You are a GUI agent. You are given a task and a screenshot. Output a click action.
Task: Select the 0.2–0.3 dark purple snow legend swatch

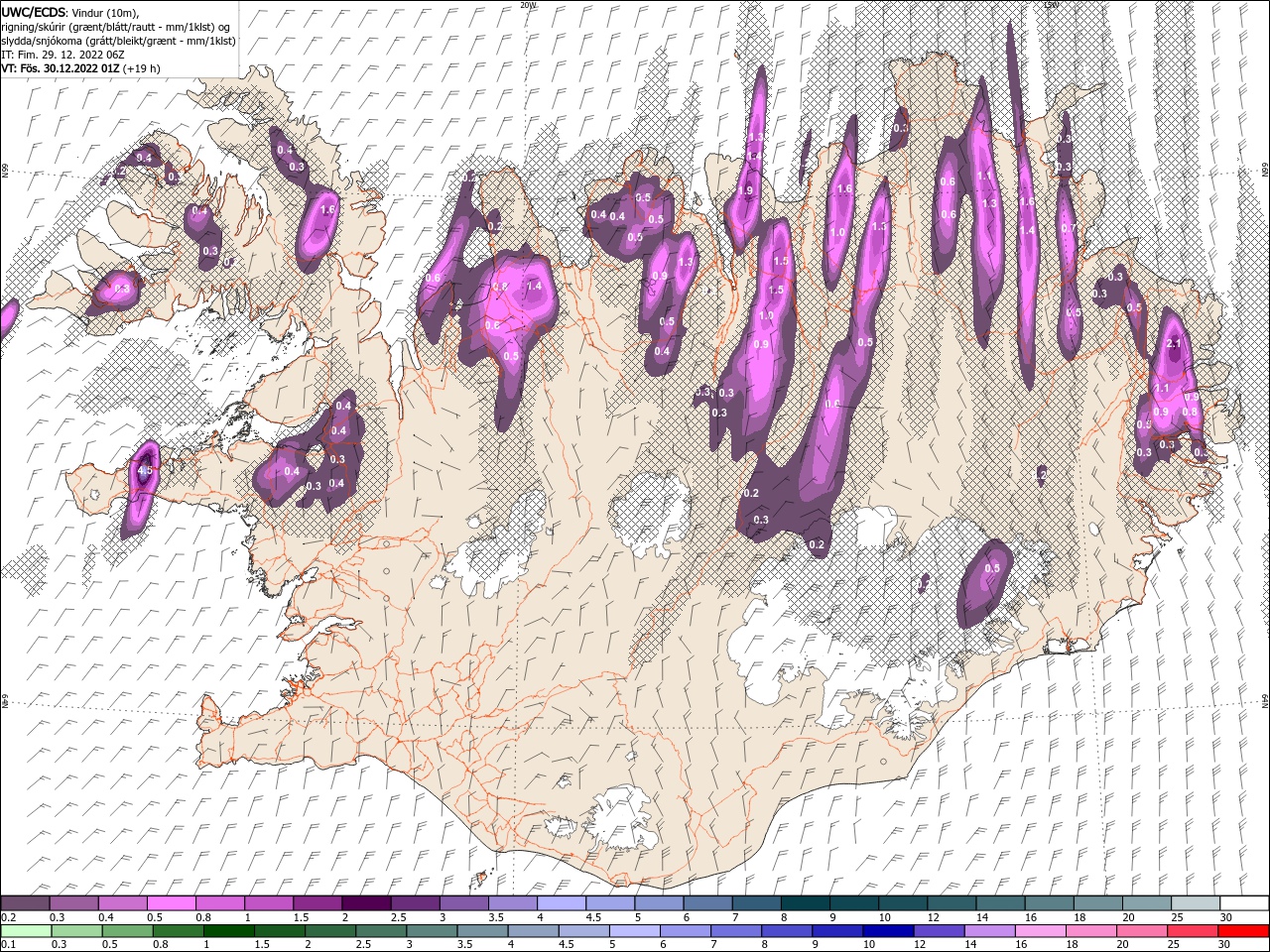coord(25,903)
